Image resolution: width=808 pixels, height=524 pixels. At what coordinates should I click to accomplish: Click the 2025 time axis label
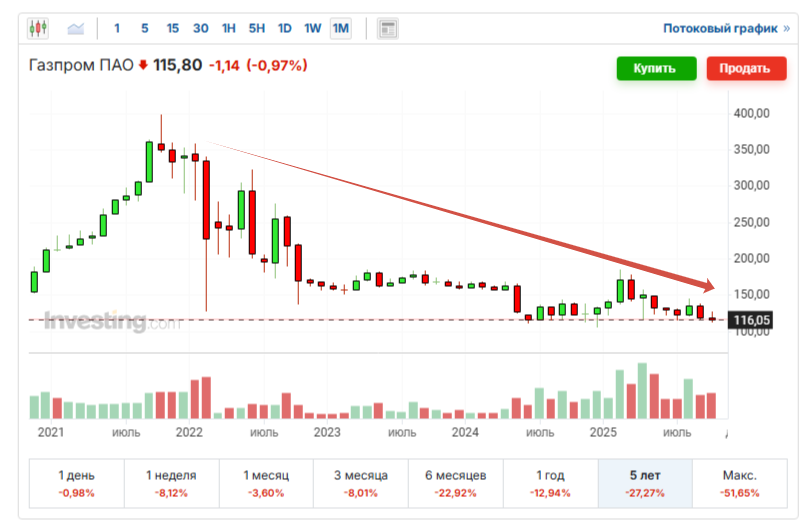(x=603, y=432)
